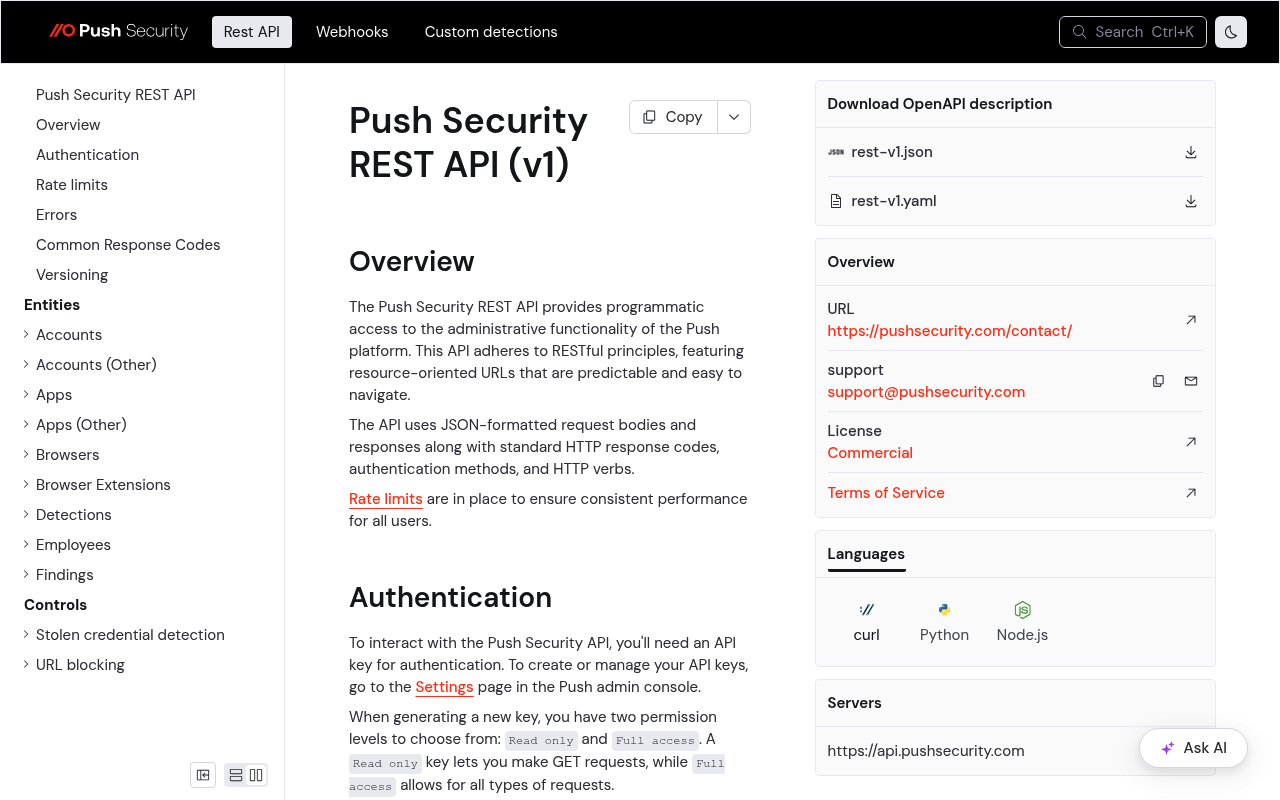Switch to two-column layout view icon

tap(256, 775)
